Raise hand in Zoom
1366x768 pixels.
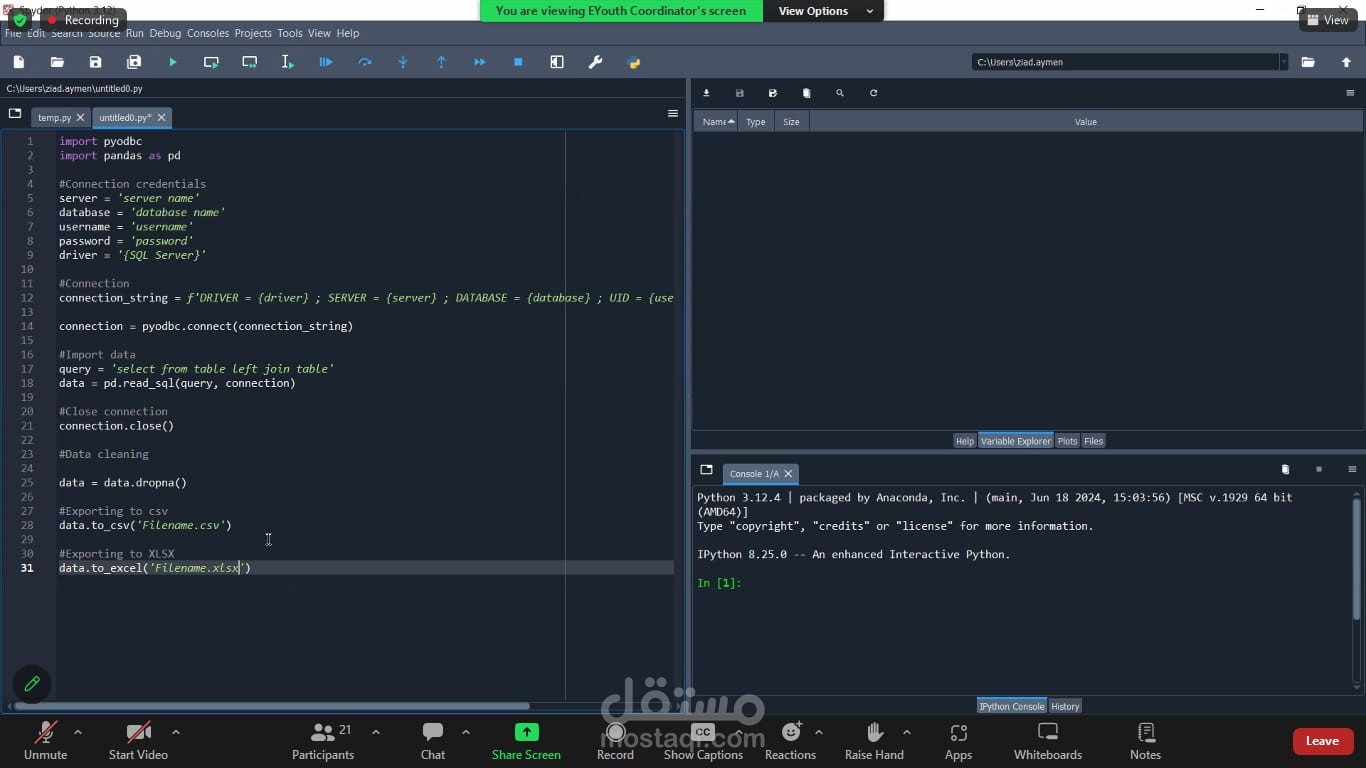click(x=874, y=741)
